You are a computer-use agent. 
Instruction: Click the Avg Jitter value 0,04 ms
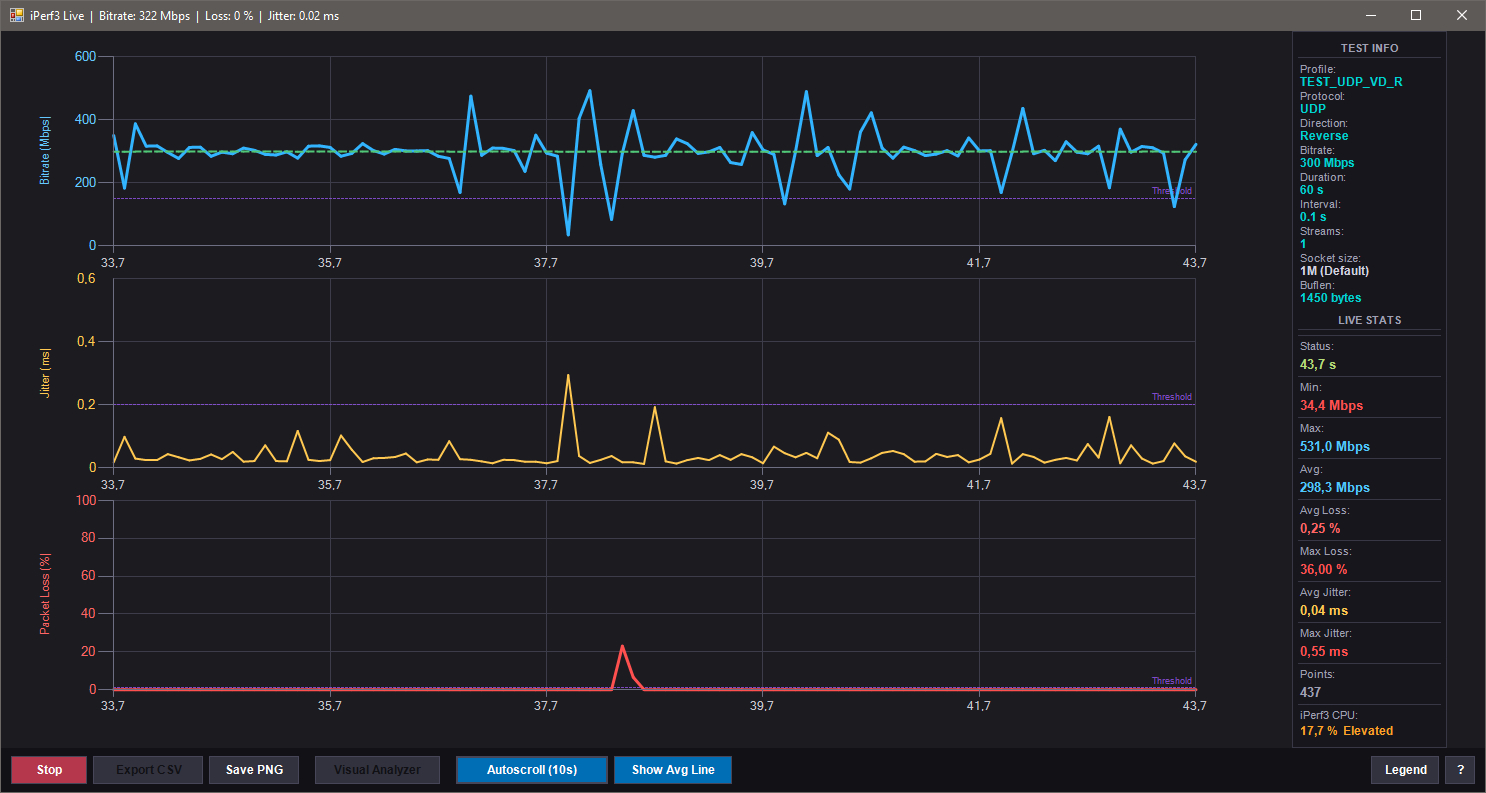(x=1324, y=611)
